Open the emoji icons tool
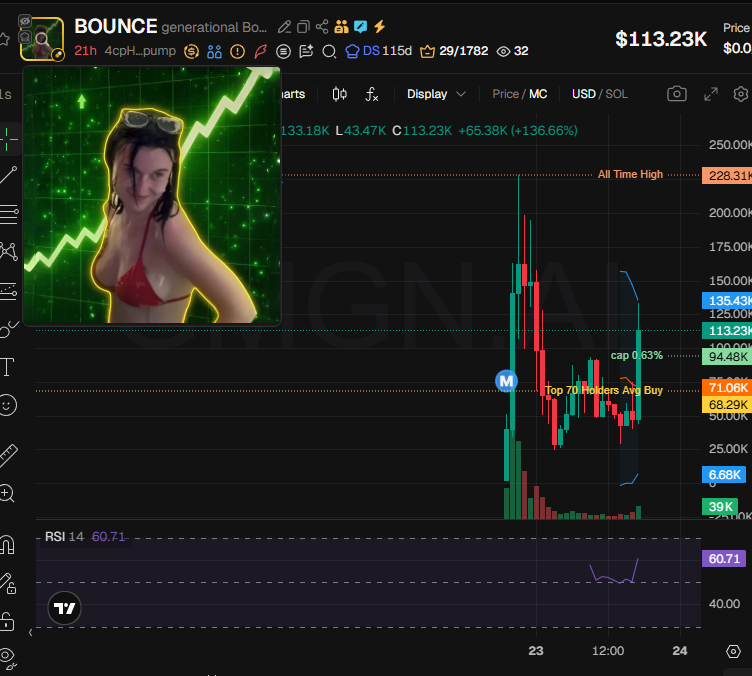752x676 pixels. pyautogui.click(x=8, y=405)
